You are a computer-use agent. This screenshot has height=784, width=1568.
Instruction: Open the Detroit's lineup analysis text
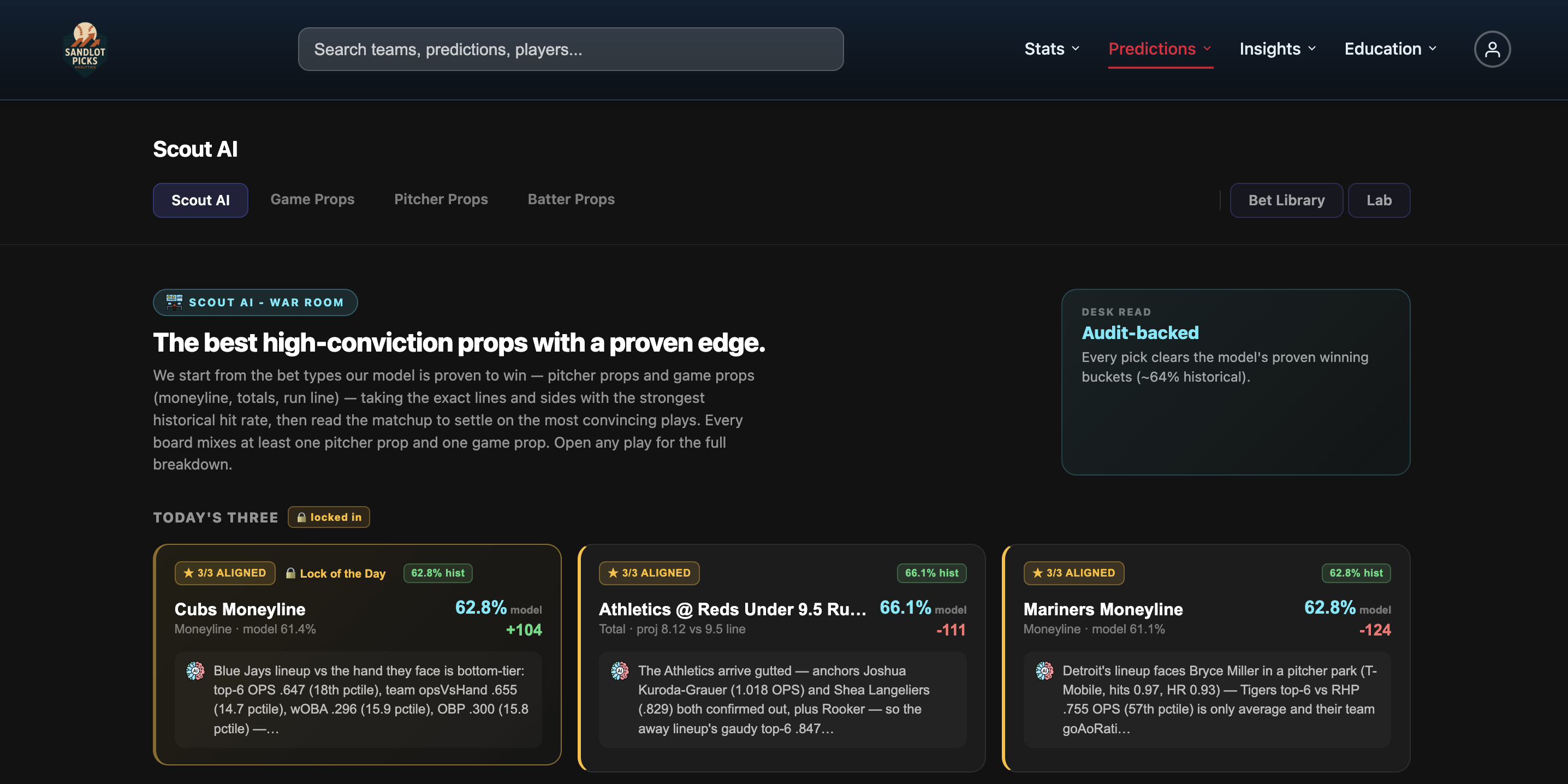1220,699
